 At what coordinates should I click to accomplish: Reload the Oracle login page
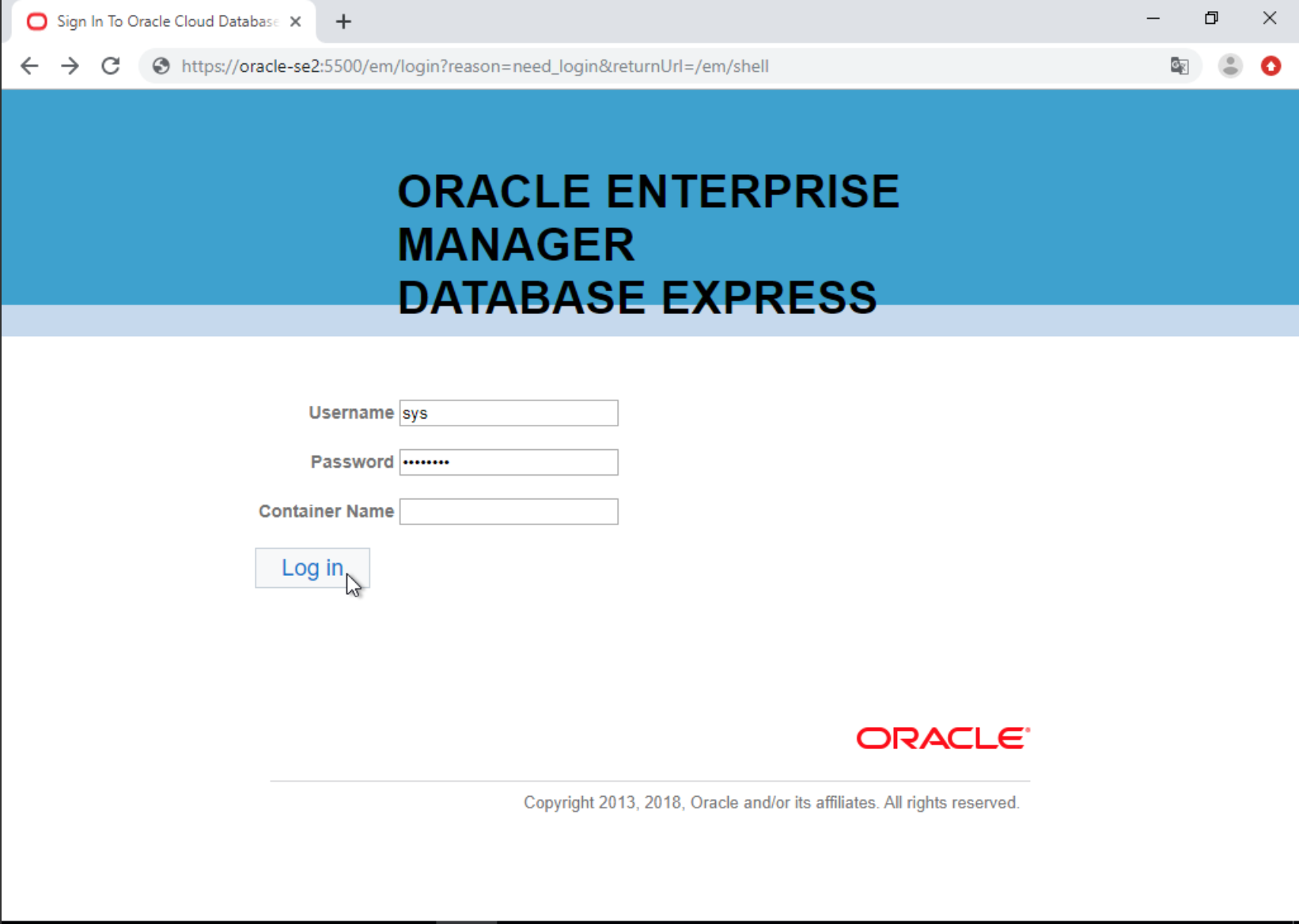(111, 66)
